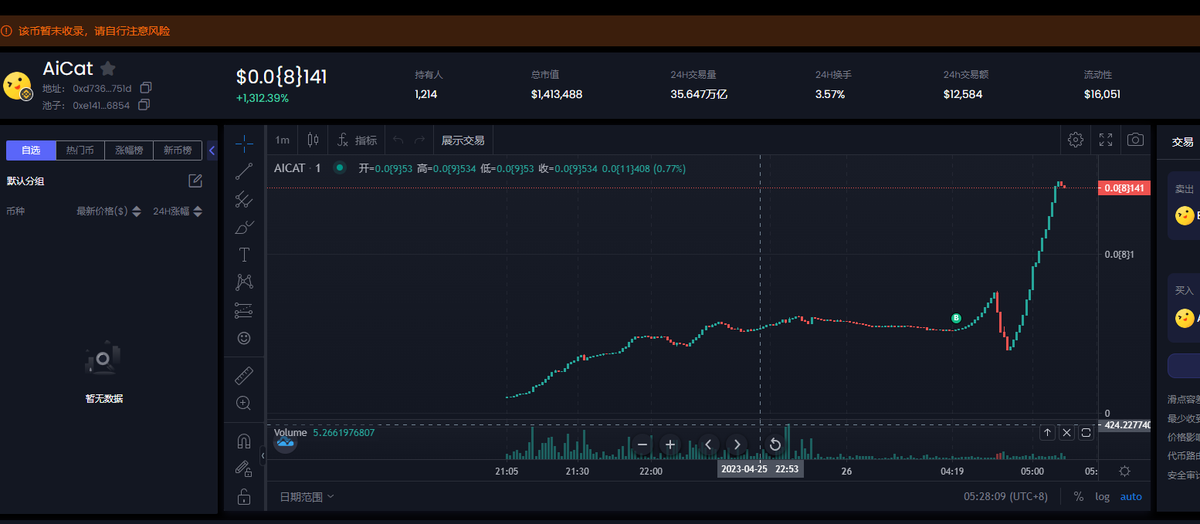This screenshot has width=1200, height=524.
Task: Zoom in chart with plus button
Action: coord(670,445)
